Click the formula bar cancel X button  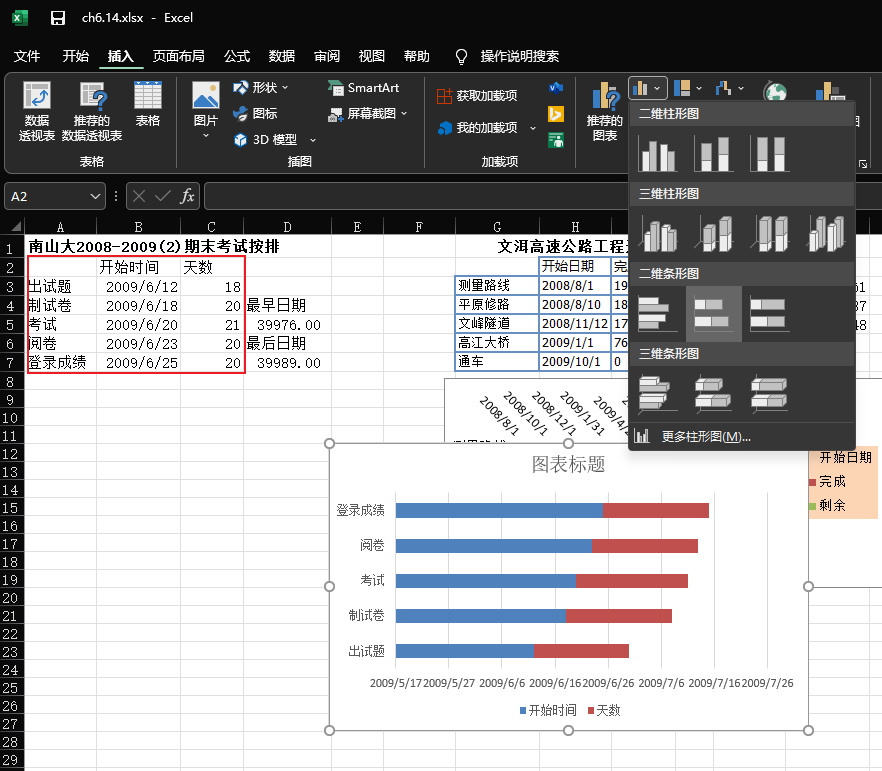(x=139, y=196)
